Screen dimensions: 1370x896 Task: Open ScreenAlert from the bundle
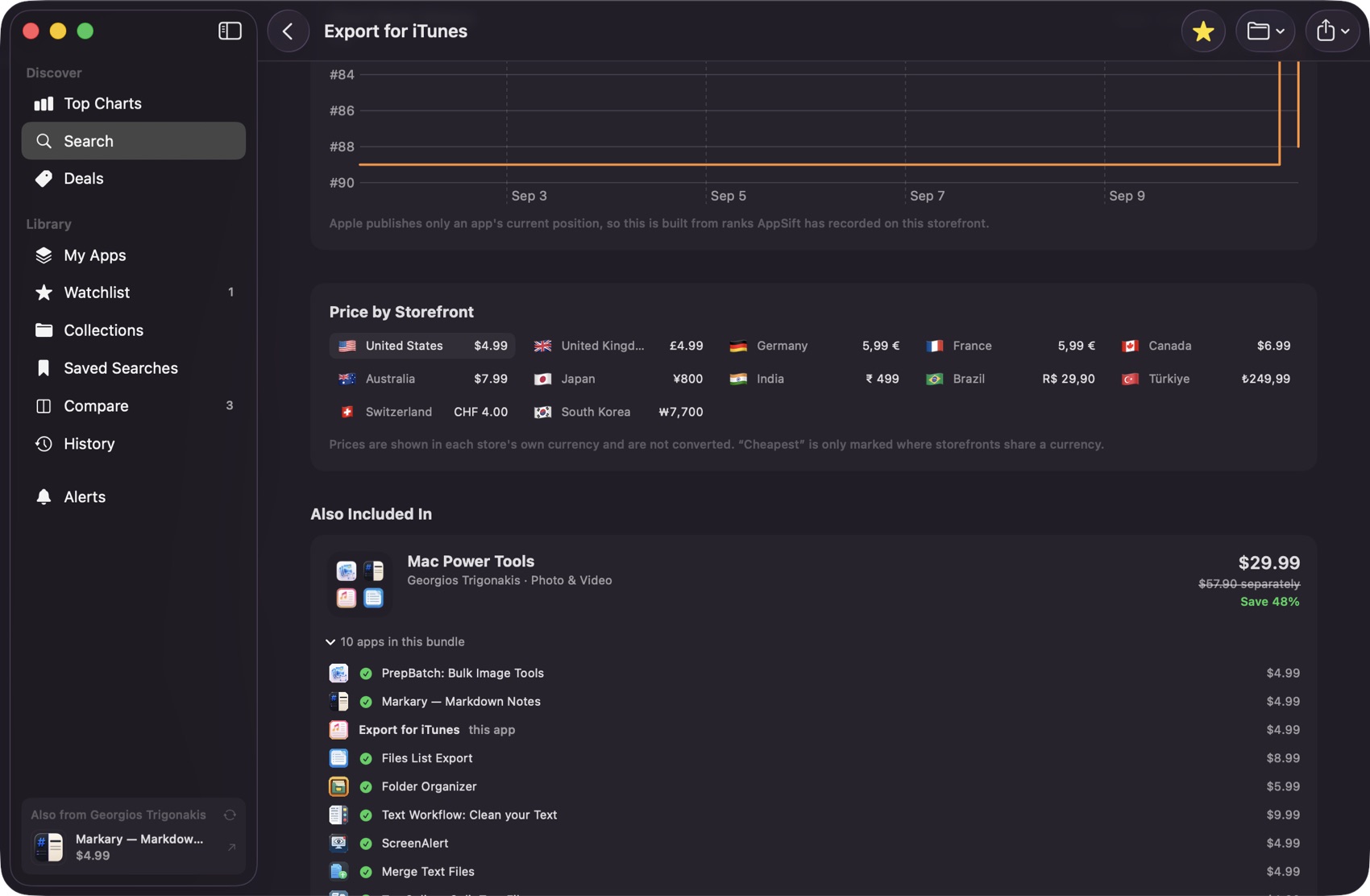coord(814,843)
